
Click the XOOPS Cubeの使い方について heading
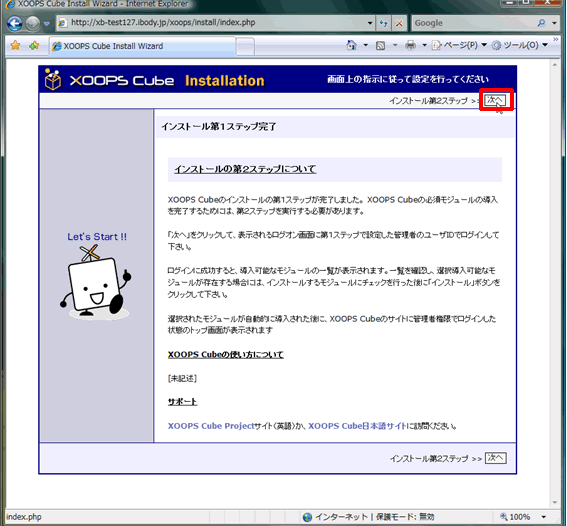(x=226, y=355)
